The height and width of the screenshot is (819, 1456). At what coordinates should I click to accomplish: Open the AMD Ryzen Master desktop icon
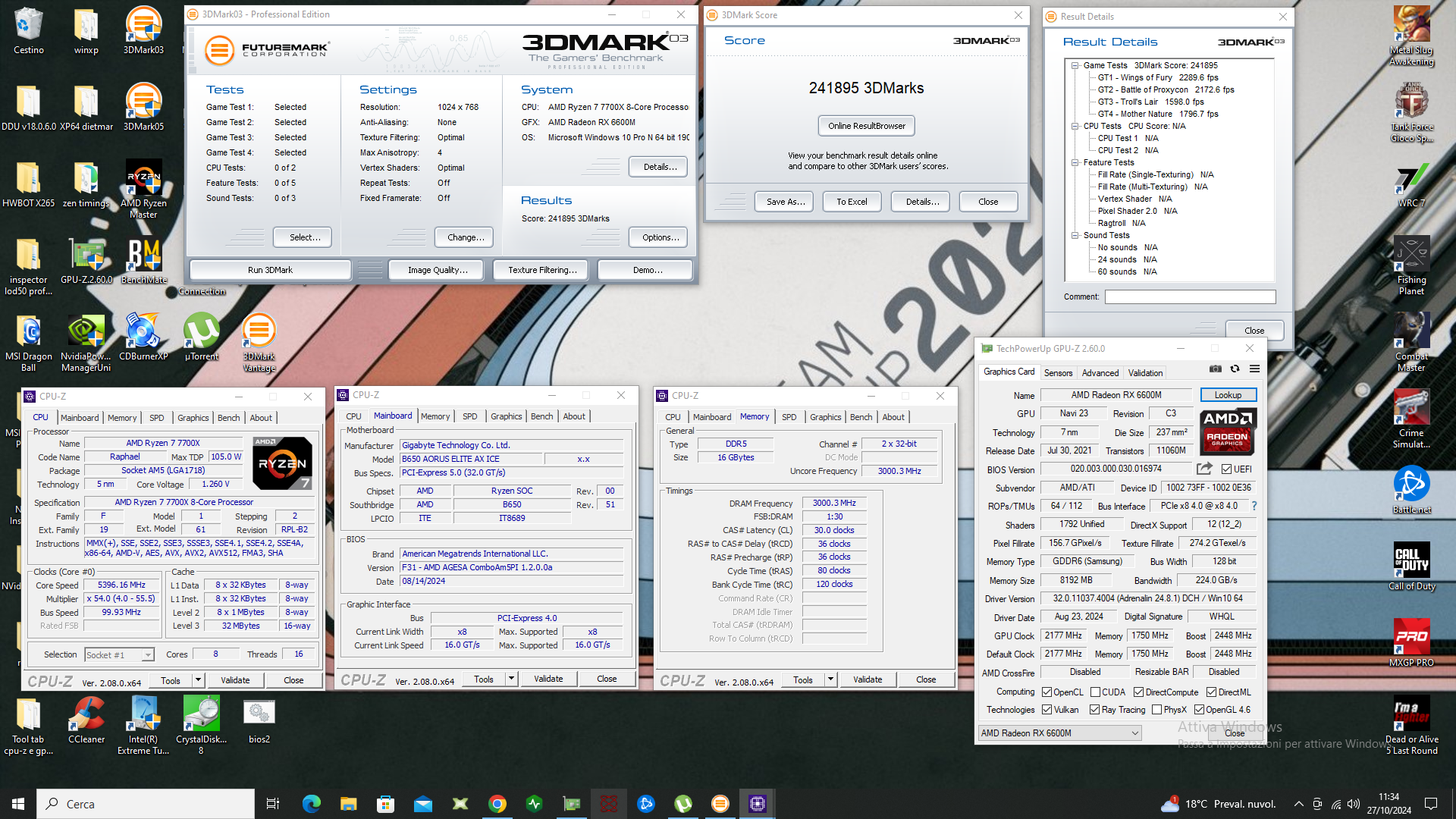(x=143, y=189)
